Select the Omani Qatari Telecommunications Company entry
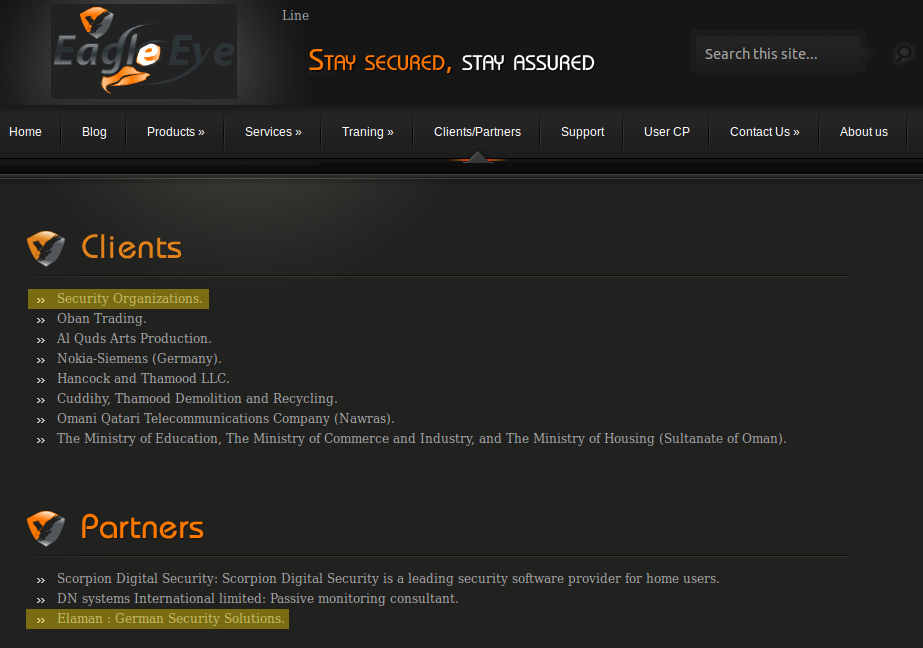923x648 pixels. point(225,419)
